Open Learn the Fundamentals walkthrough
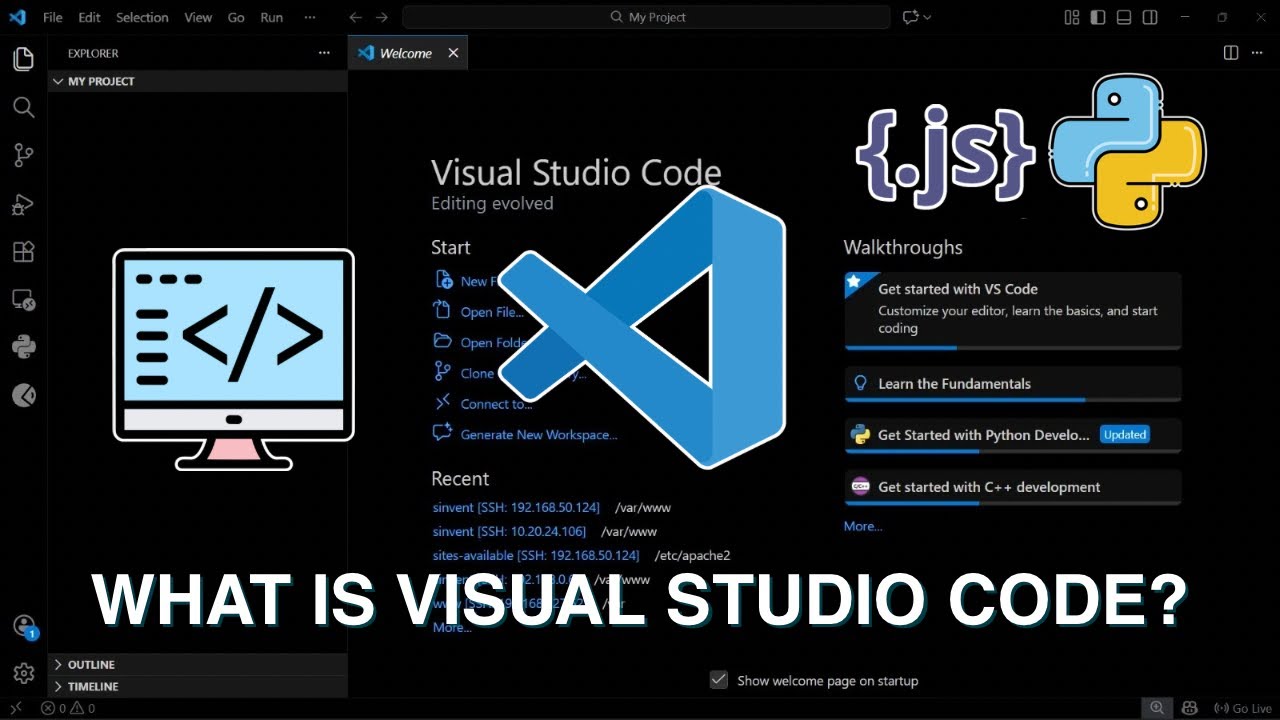This screenshot has width=1280, height=720. [x=1013, y=384]
